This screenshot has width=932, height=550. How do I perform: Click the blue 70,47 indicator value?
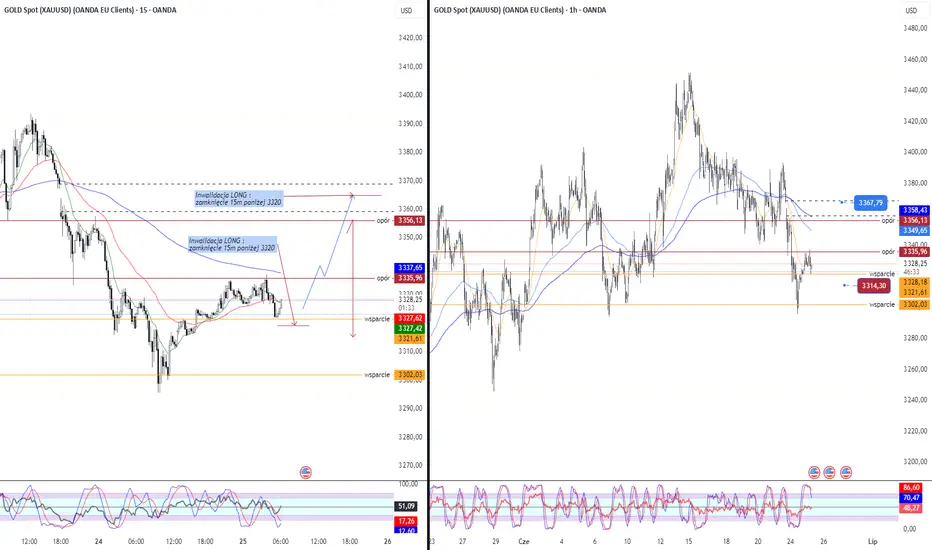click(911, 498)
